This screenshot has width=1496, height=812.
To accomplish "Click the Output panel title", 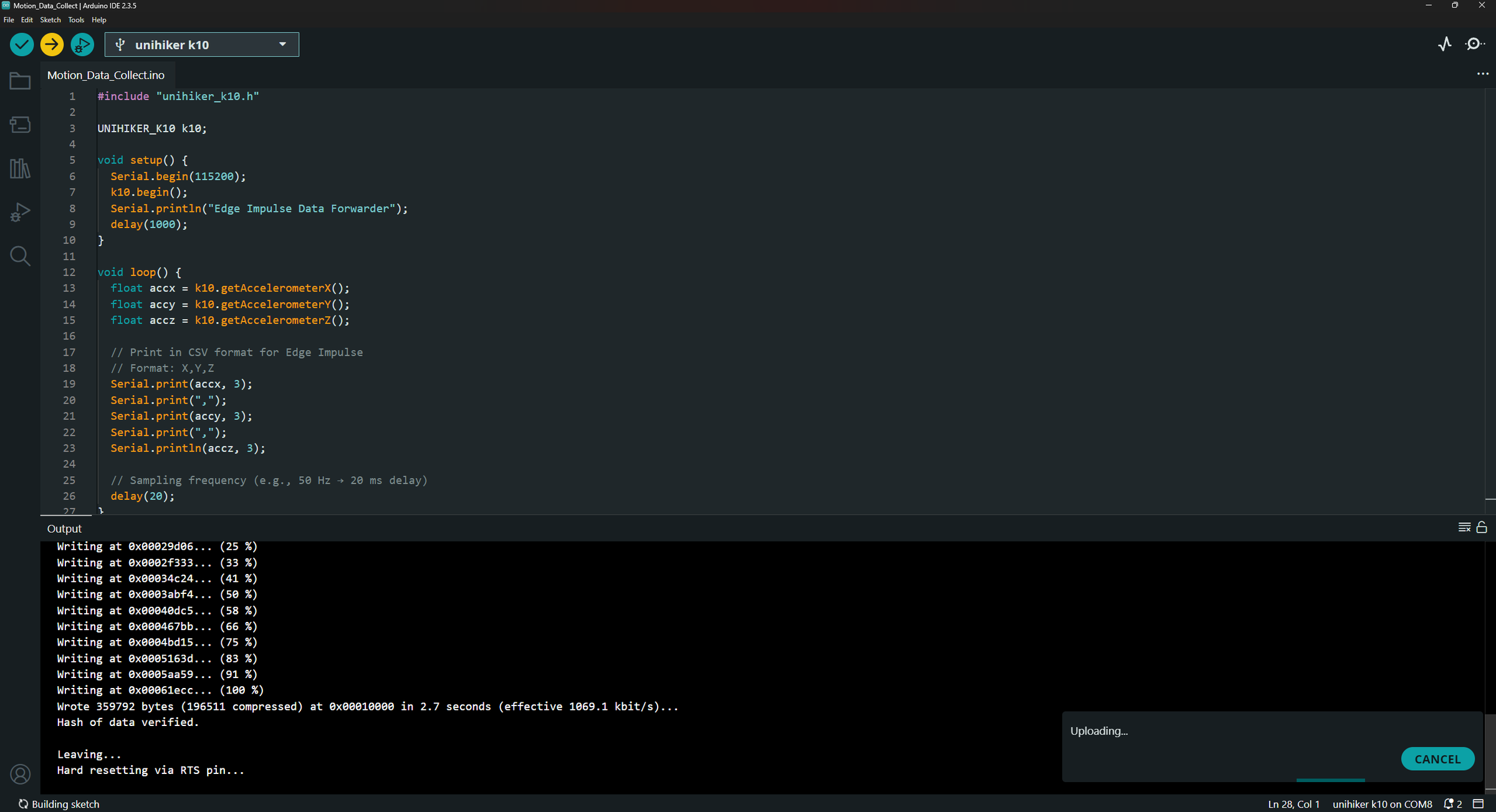I will coord(64,528).
